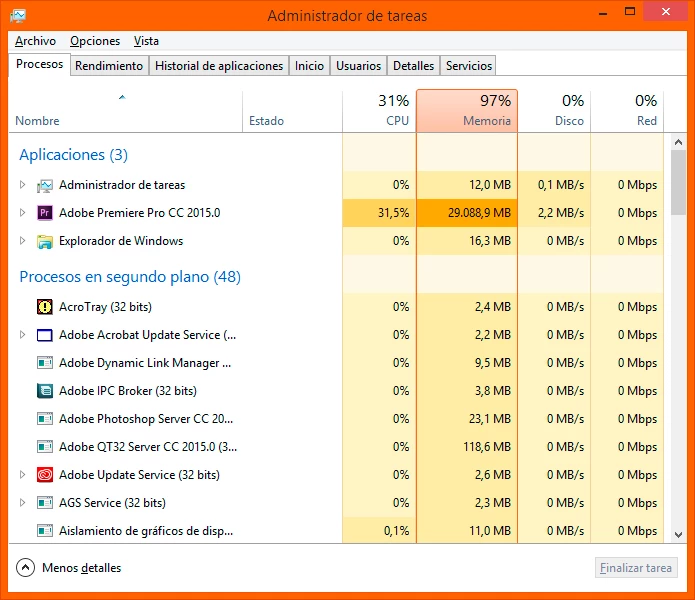The image size is (695, 600).
Task: Click the Aislamiento de gráficos icon
Action: coord(44,531)
